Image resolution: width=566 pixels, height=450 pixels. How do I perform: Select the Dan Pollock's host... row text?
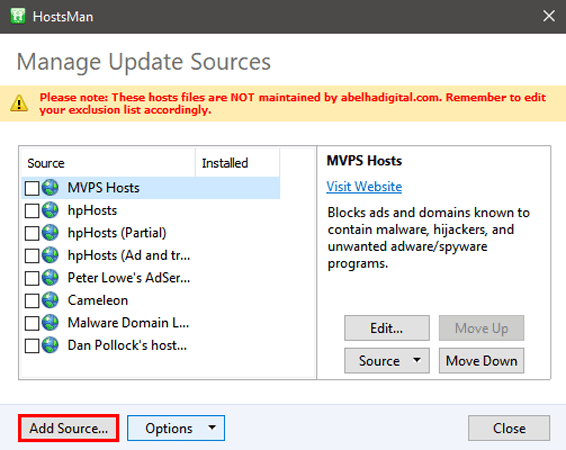127,345
